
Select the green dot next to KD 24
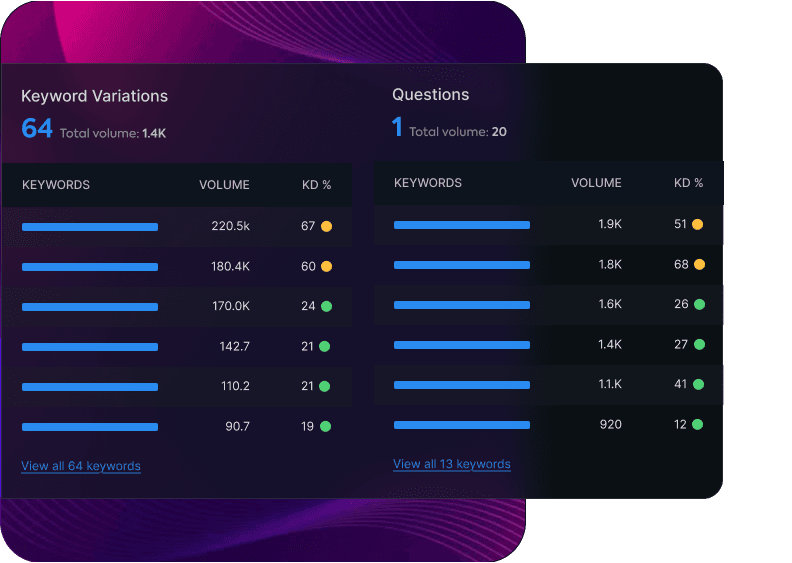pyautogui.click(x=326, y=307)
